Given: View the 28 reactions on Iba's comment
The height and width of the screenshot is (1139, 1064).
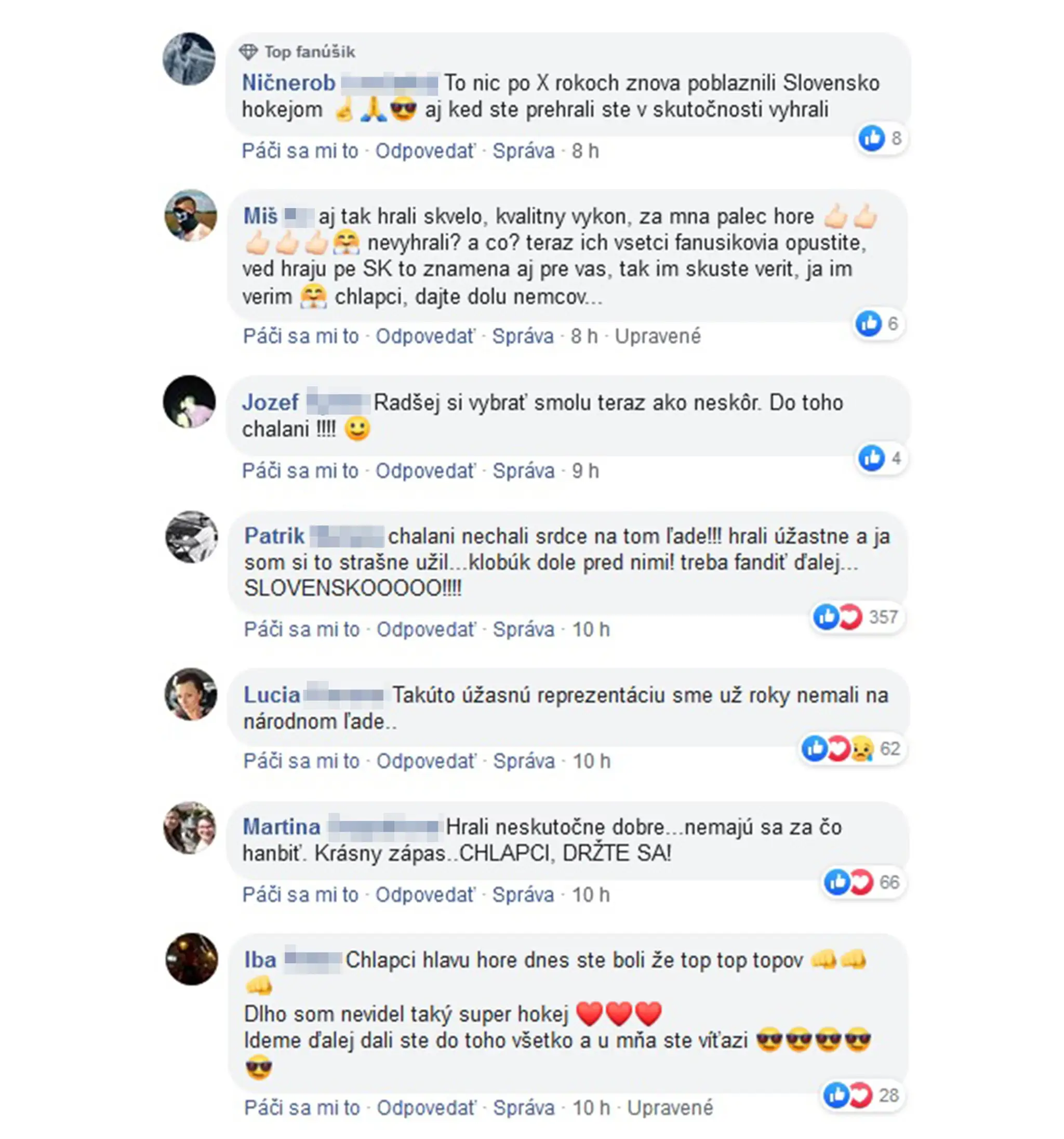Looking at the screenshot, I should coord(862,1095).
